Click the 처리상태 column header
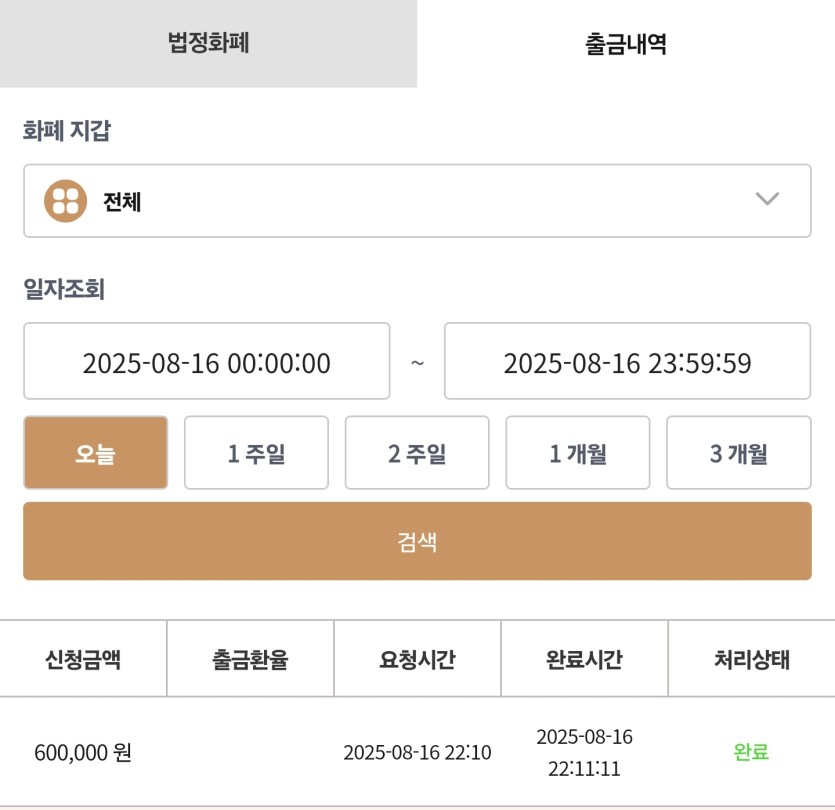Viewport: 835px width, 810px height. click(751, 659)
